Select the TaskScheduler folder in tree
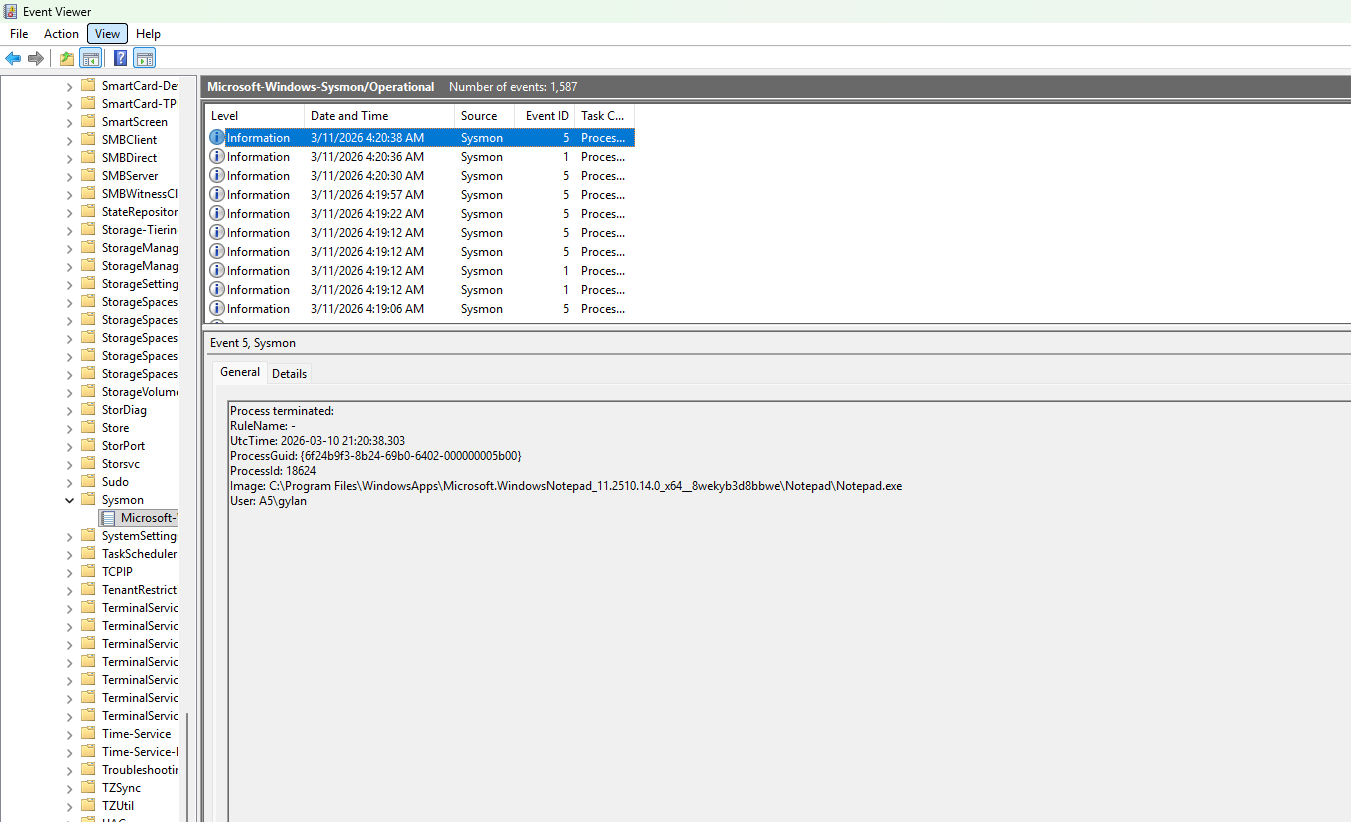 [x=138, y=554]
